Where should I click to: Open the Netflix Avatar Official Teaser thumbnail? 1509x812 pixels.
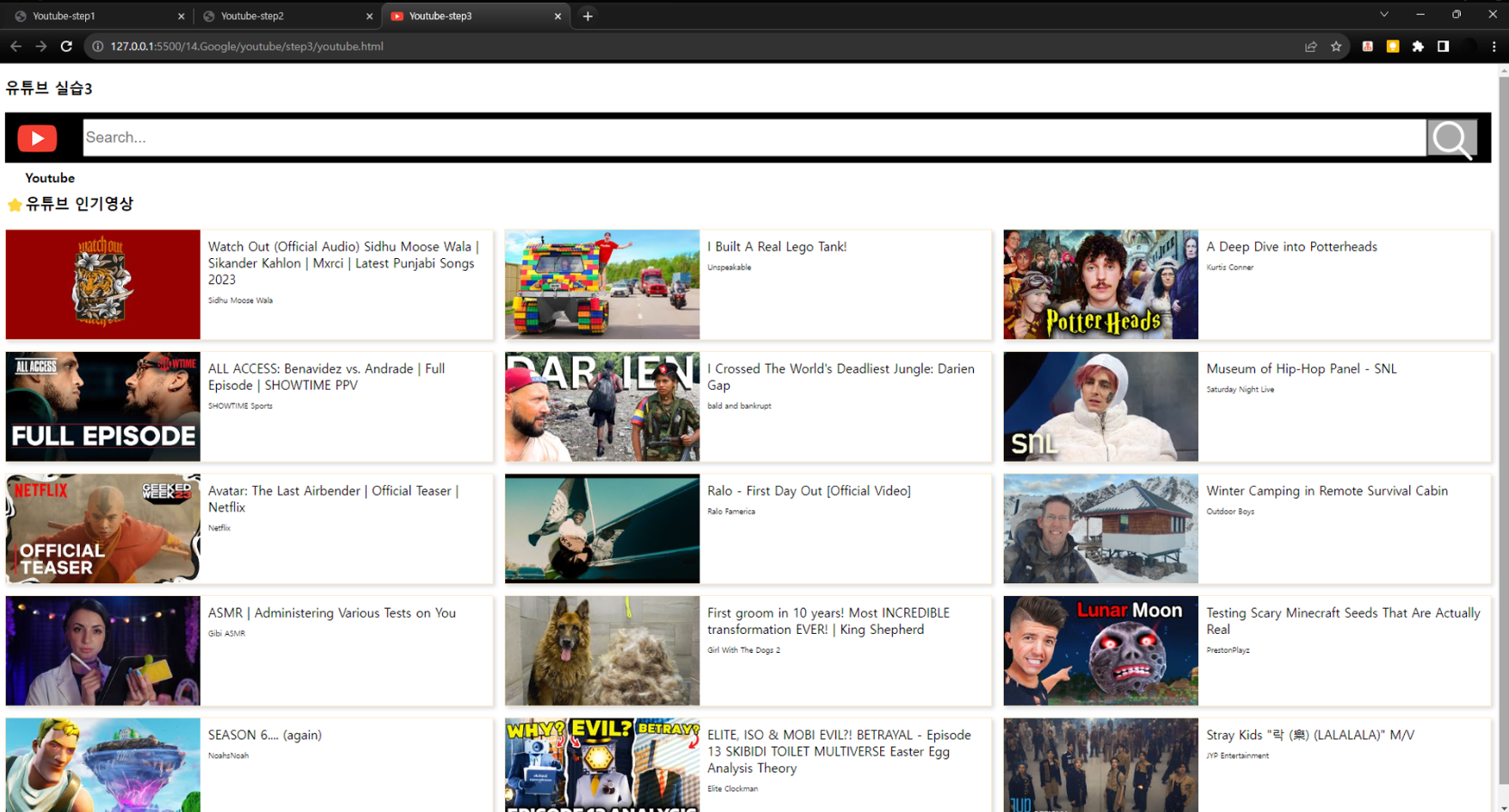point(103,528)
